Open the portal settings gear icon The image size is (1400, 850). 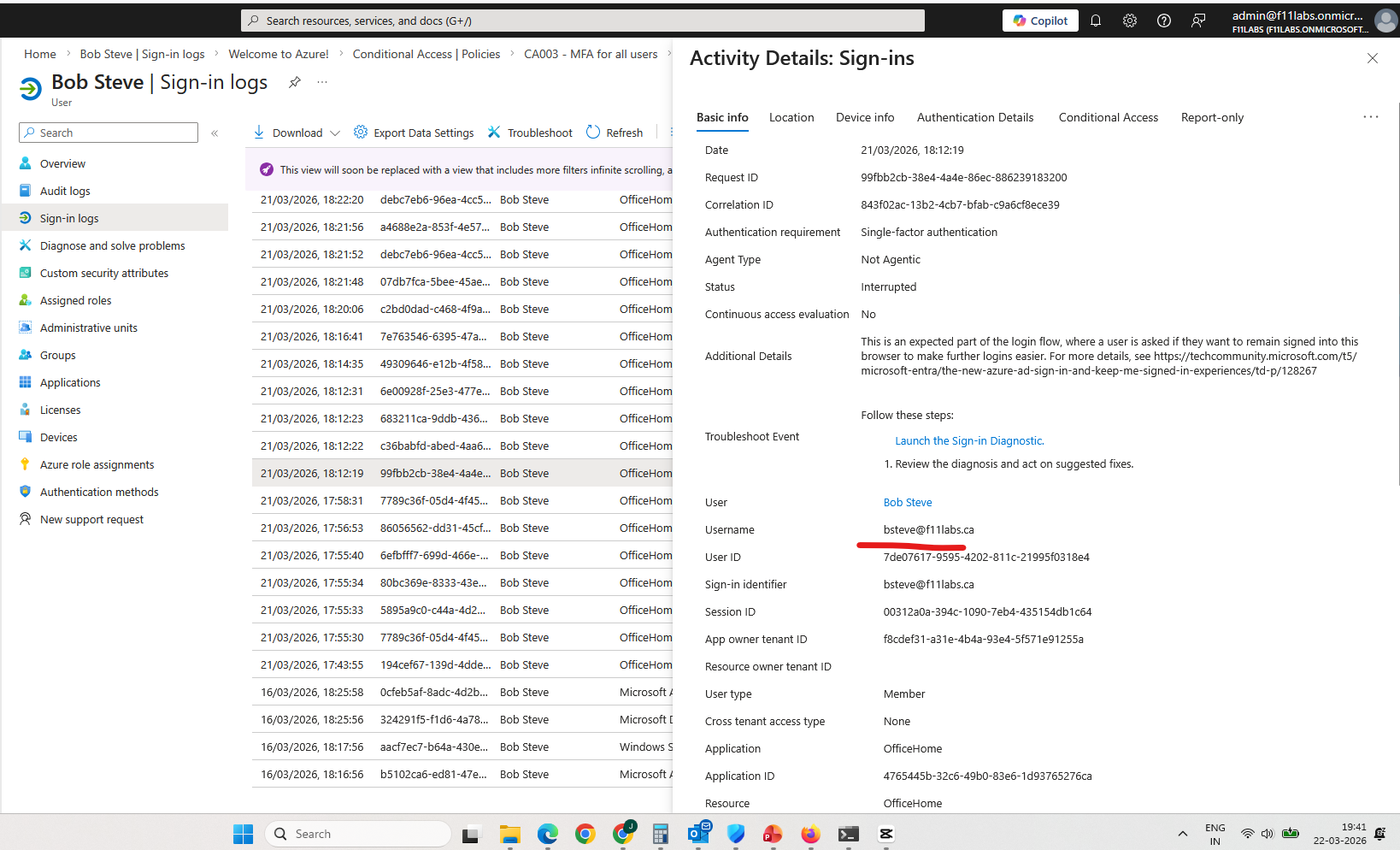tap(1130, 21)
